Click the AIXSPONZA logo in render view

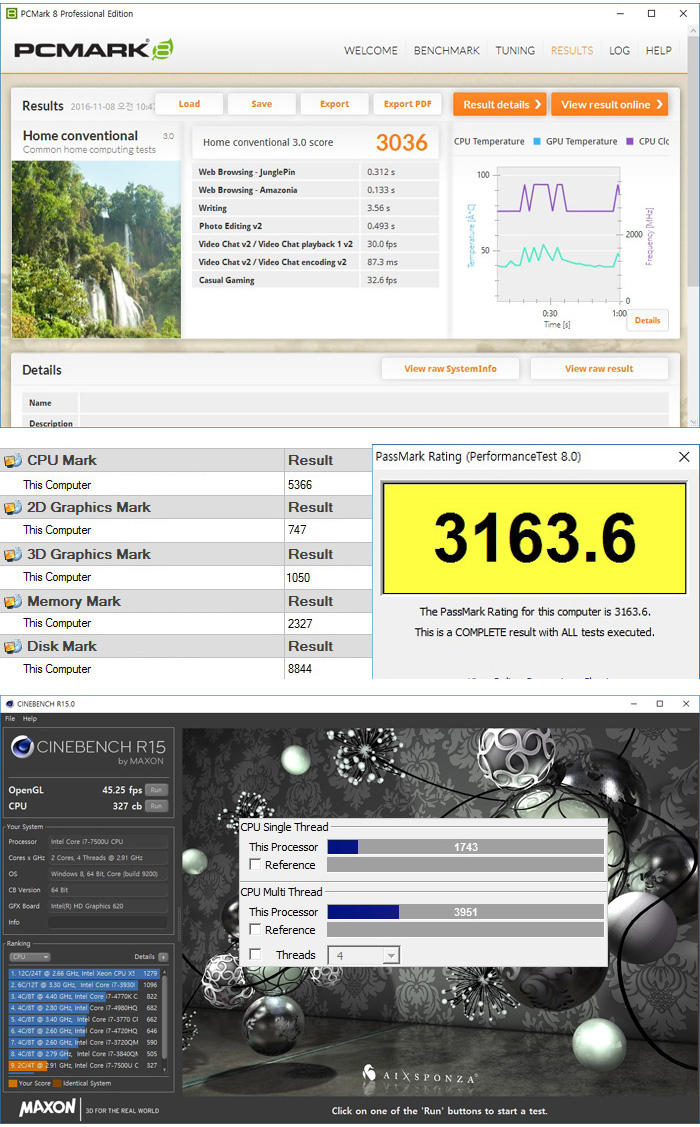coord(420,1075)
